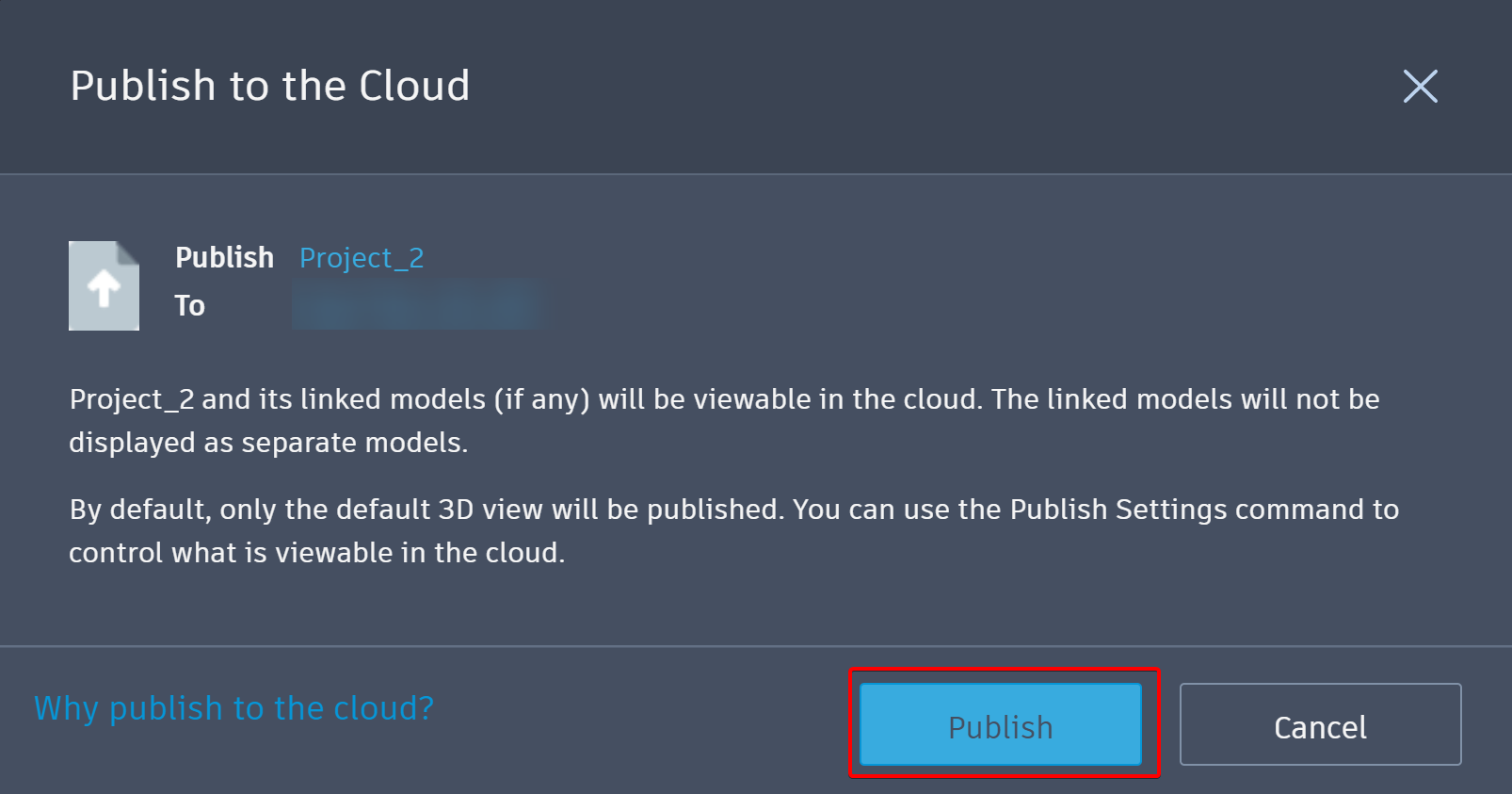Viewport: 1512px width, 794px height.
Task: Click the 'To' label
Action: pyautogui.click(x=189, y=304)
